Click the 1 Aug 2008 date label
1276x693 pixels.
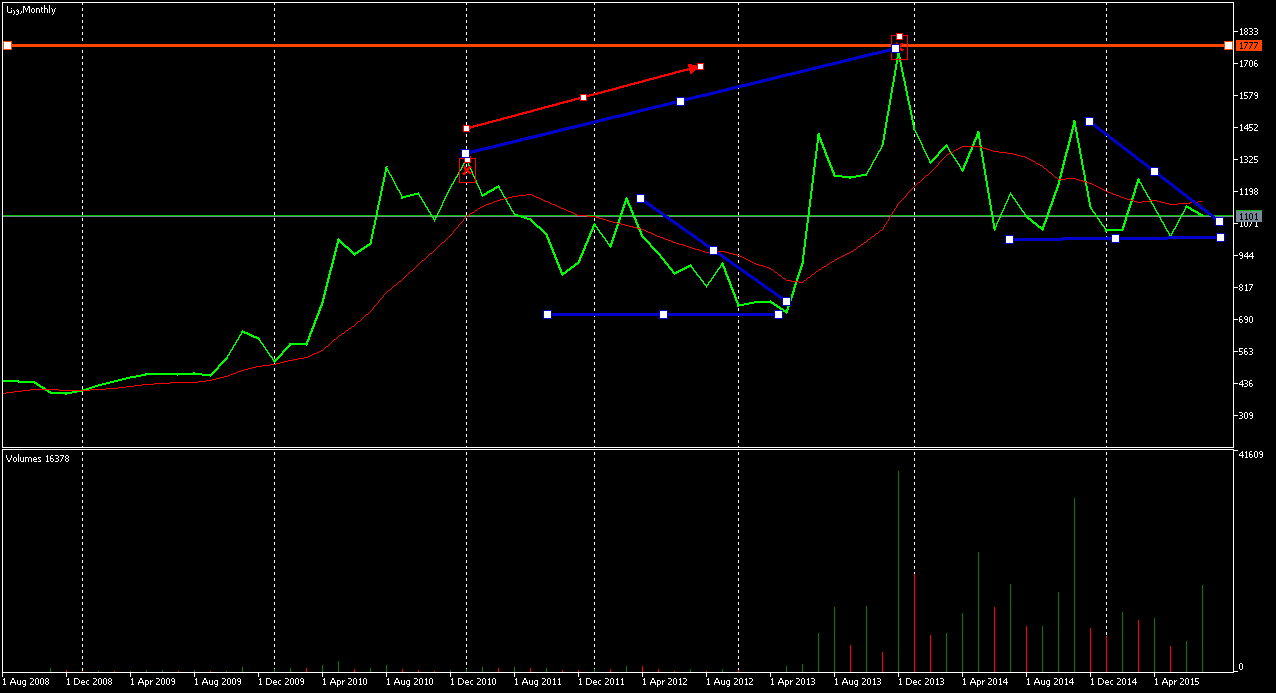click(25, 682)
